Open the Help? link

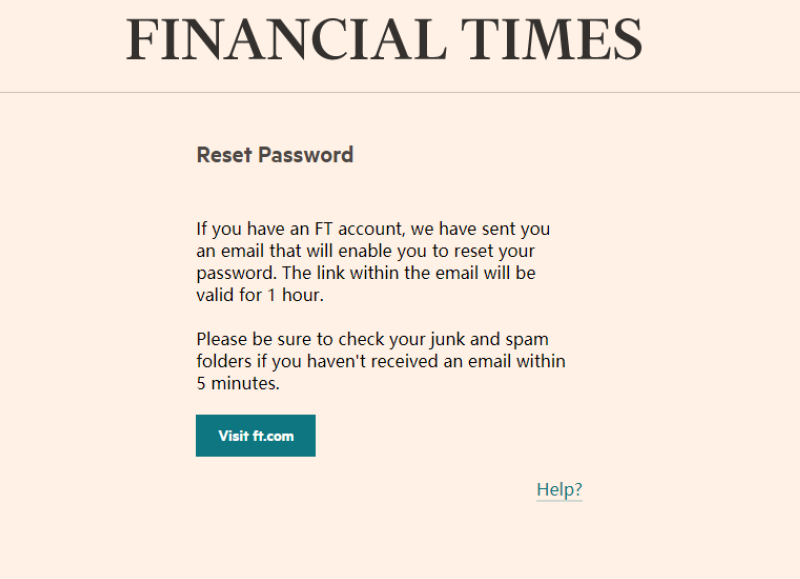point(559,490)
